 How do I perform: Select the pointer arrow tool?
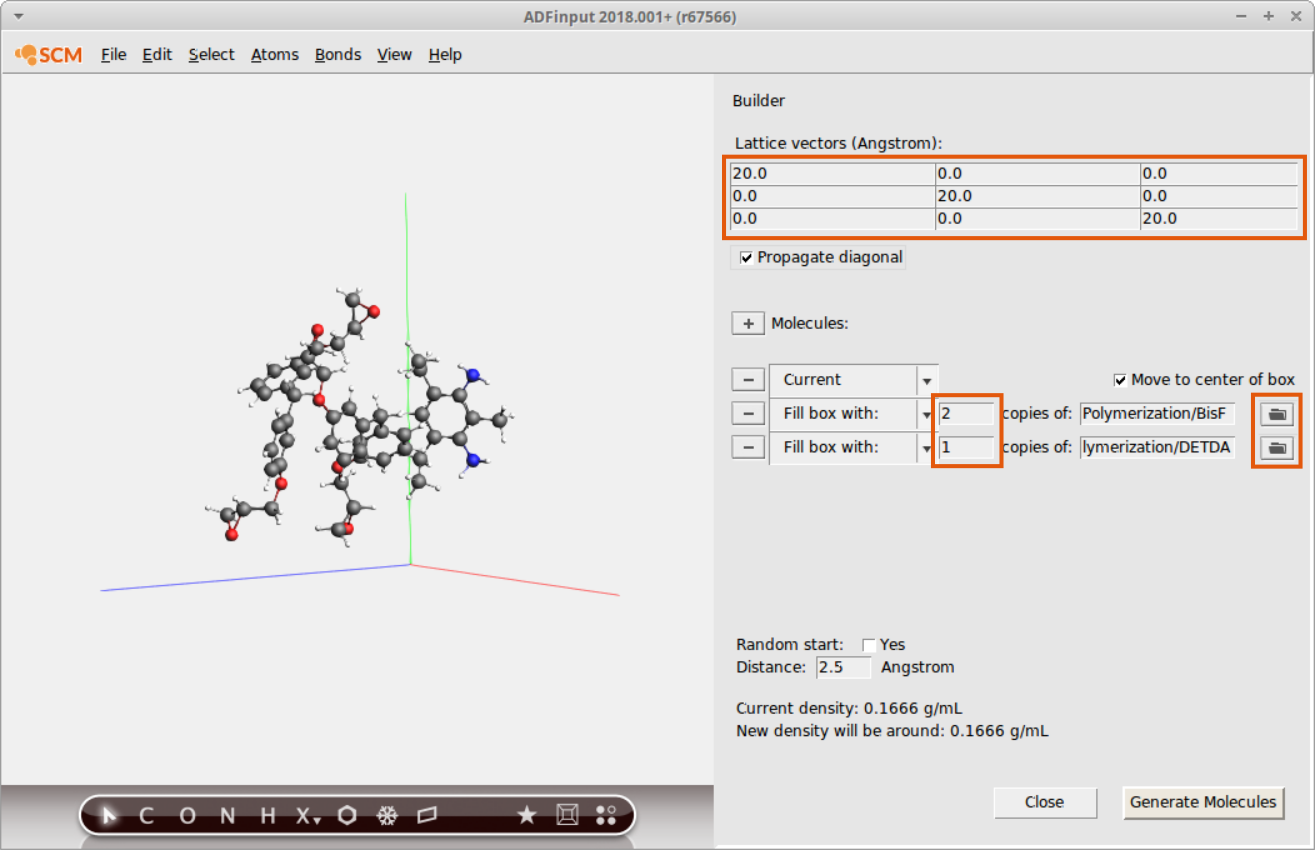tap(110, 815)
